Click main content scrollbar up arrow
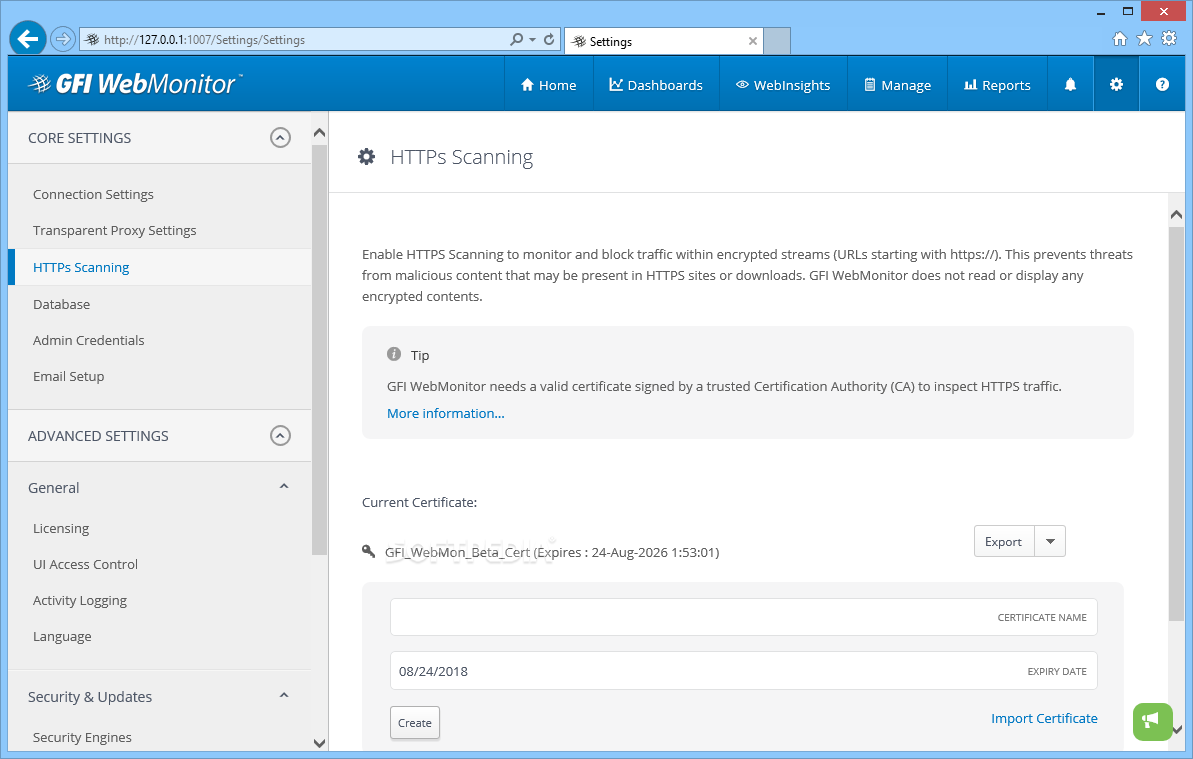 click(x=1176, y=215)
